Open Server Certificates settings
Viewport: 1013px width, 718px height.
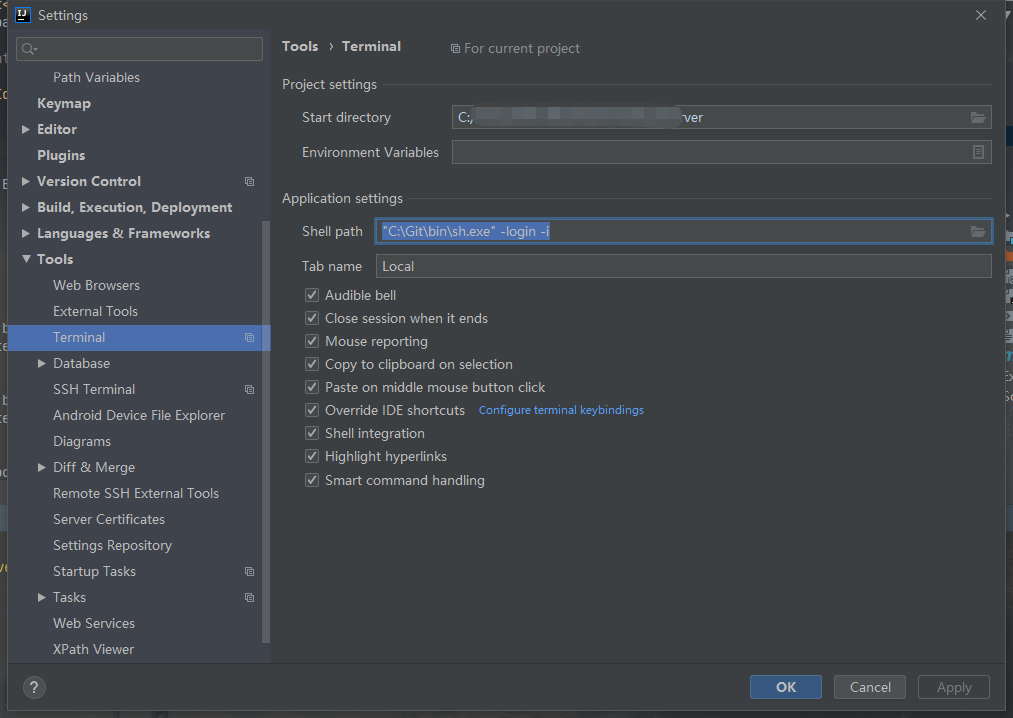coord(109,520)
